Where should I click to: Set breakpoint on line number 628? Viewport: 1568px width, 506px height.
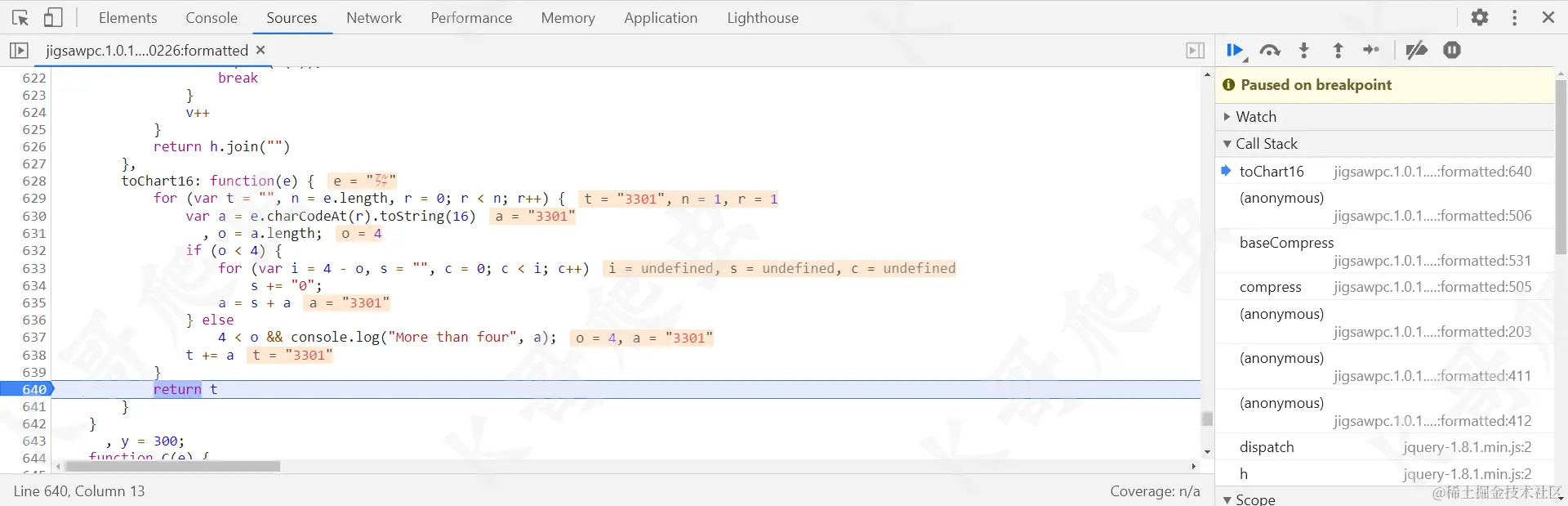click(34, 181)
